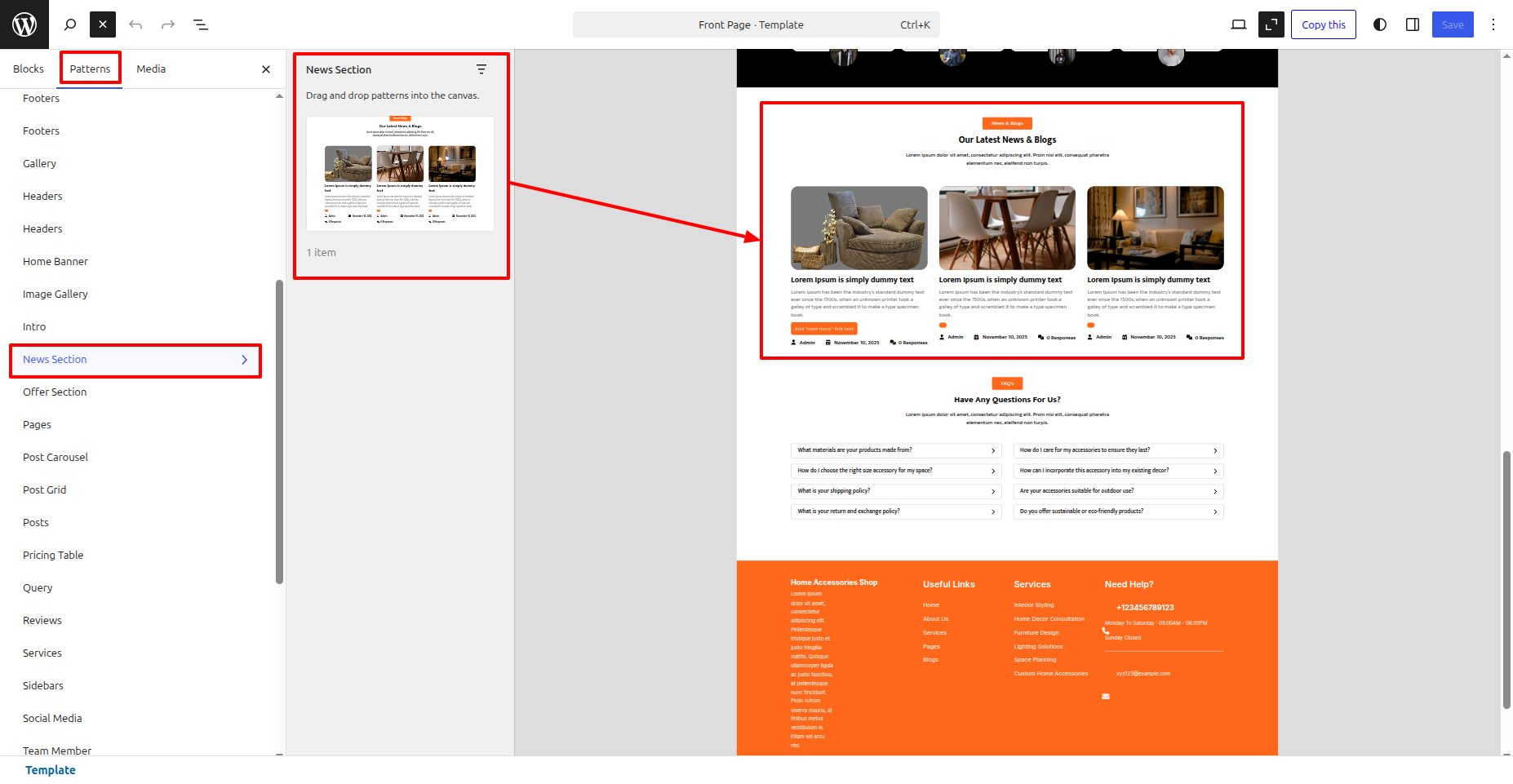Switch to the Media tab
Screen dimensions: 1513x784
click(x=151, y=69)
